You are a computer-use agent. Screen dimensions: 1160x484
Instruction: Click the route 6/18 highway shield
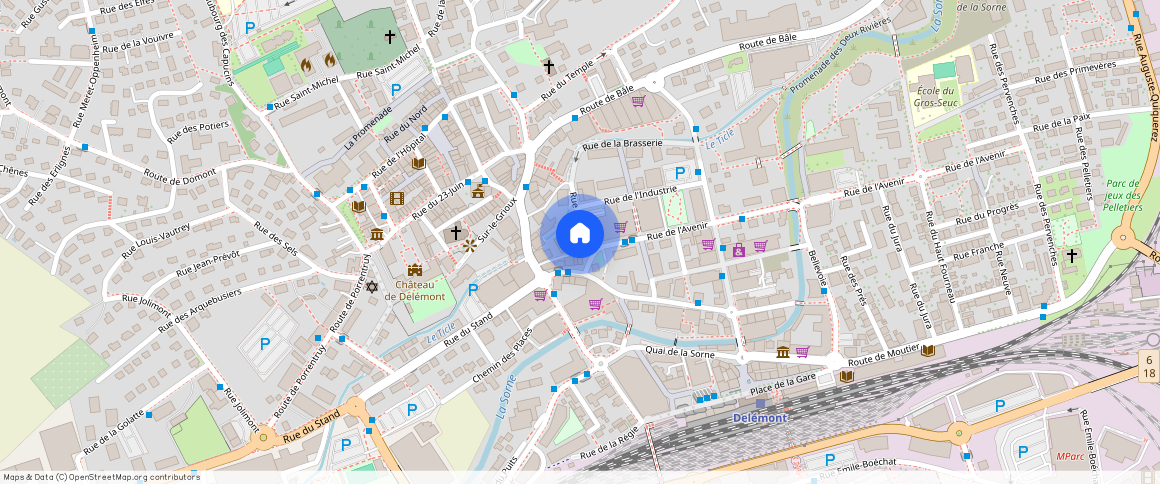point(1149,366)
